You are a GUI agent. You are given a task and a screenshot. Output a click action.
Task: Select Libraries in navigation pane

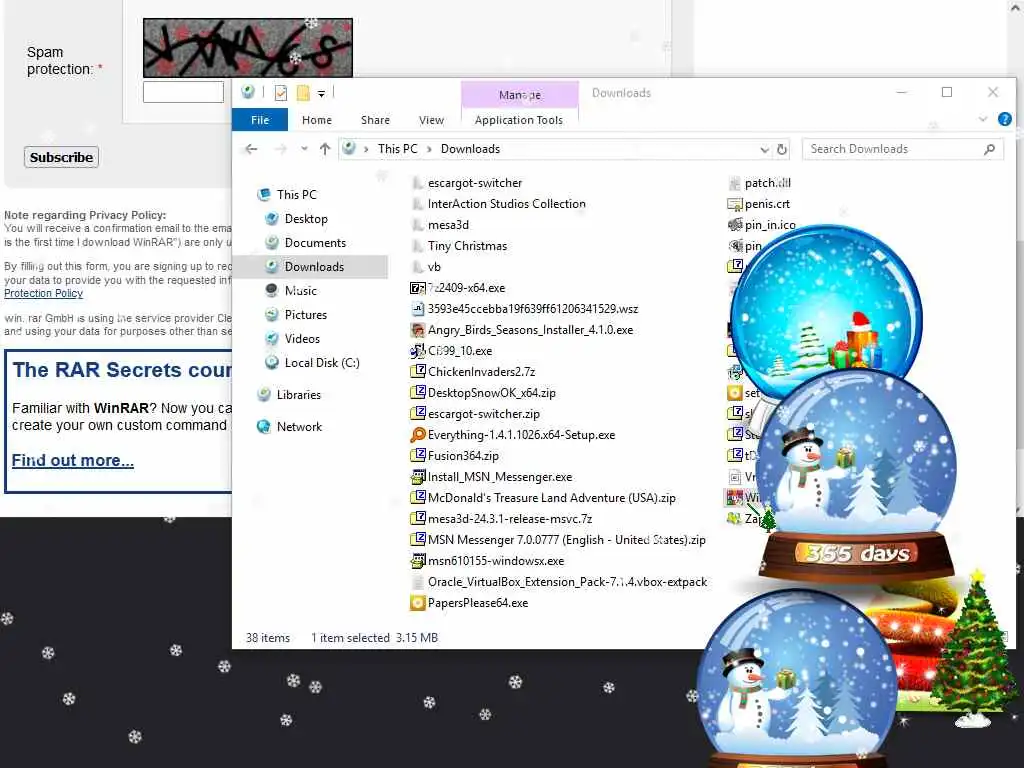298,394
